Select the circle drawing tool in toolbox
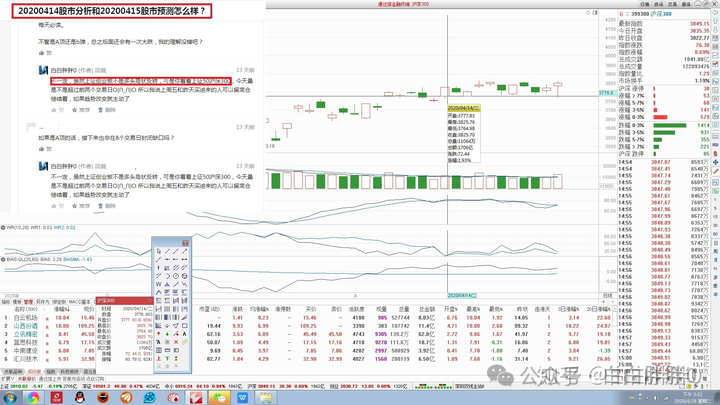This screenshot has height=405, width=720. [x=176, y=276]
